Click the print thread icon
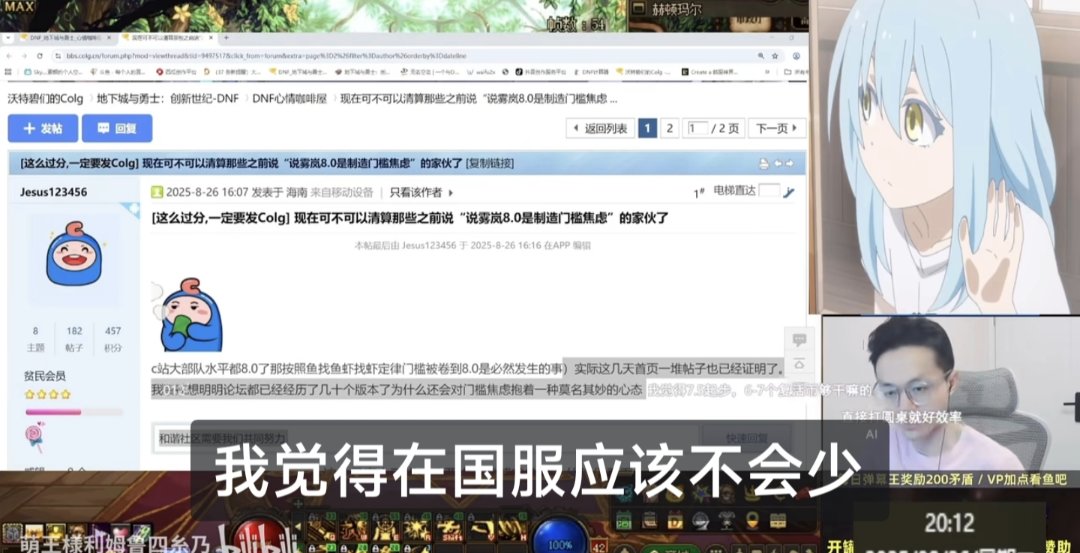 [763, 164]
